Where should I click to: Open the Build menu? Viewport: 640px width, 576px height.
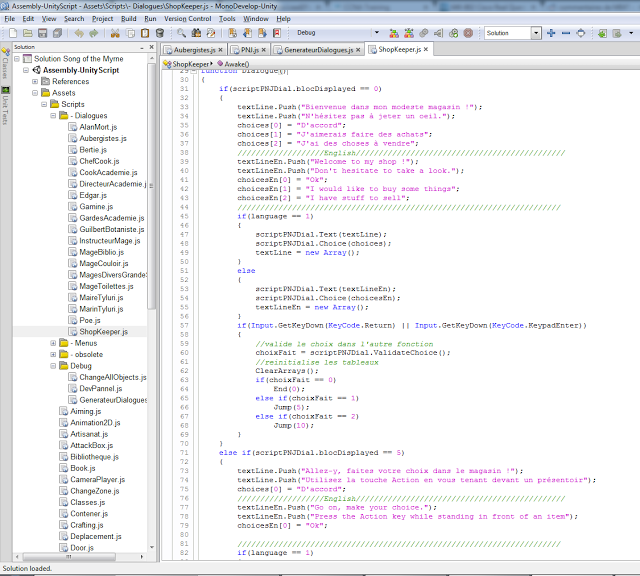[x=128, y=18]
